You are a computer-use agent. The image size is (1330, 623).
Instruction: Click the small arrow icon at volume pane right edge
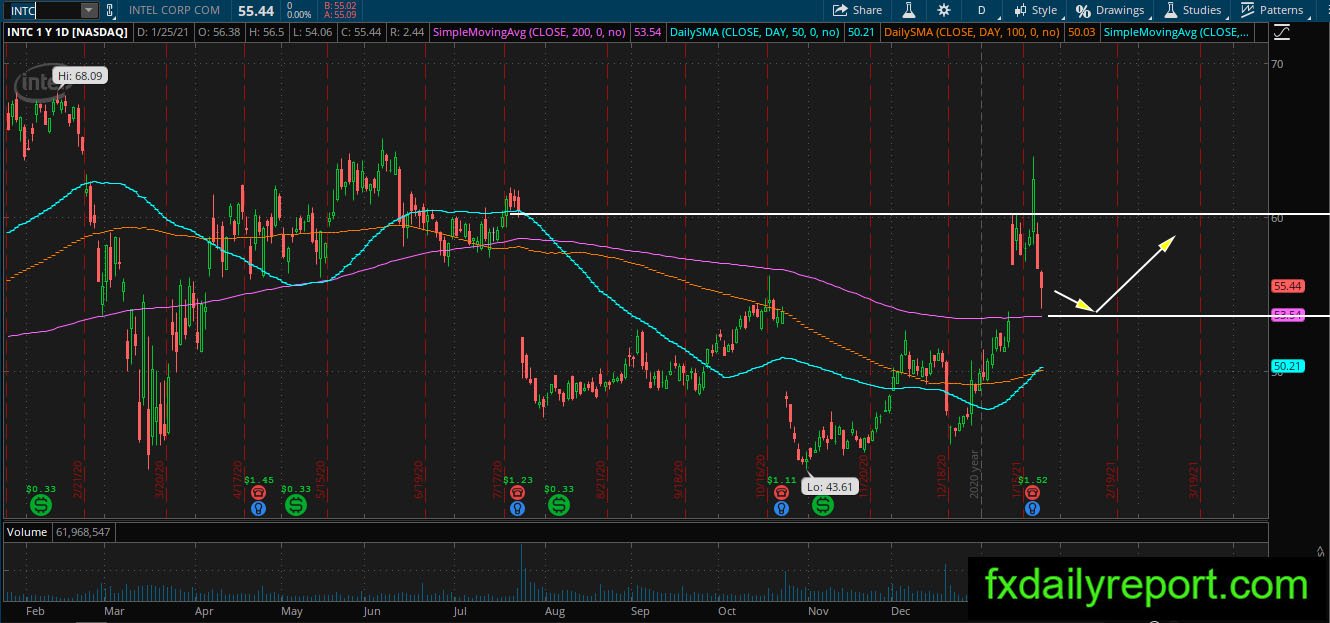tap(1321, 550)
